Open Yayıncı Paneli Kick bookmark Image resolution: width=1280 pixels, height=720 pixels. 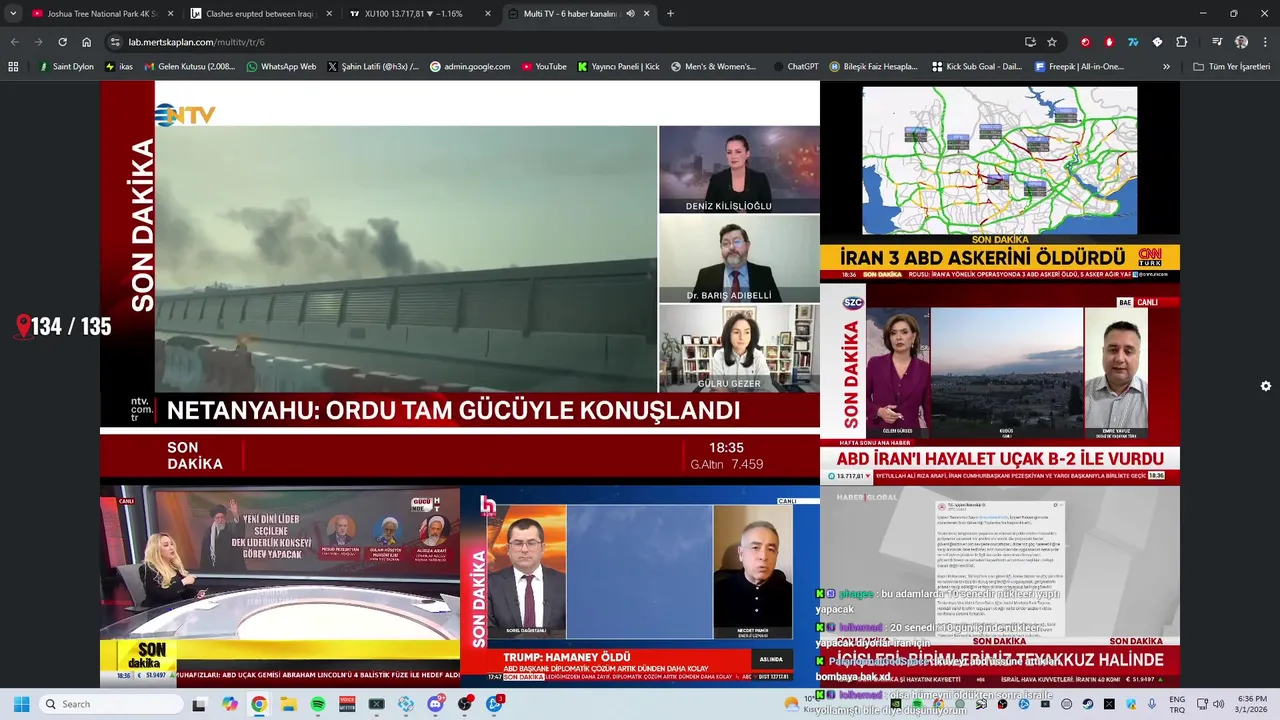618,67
